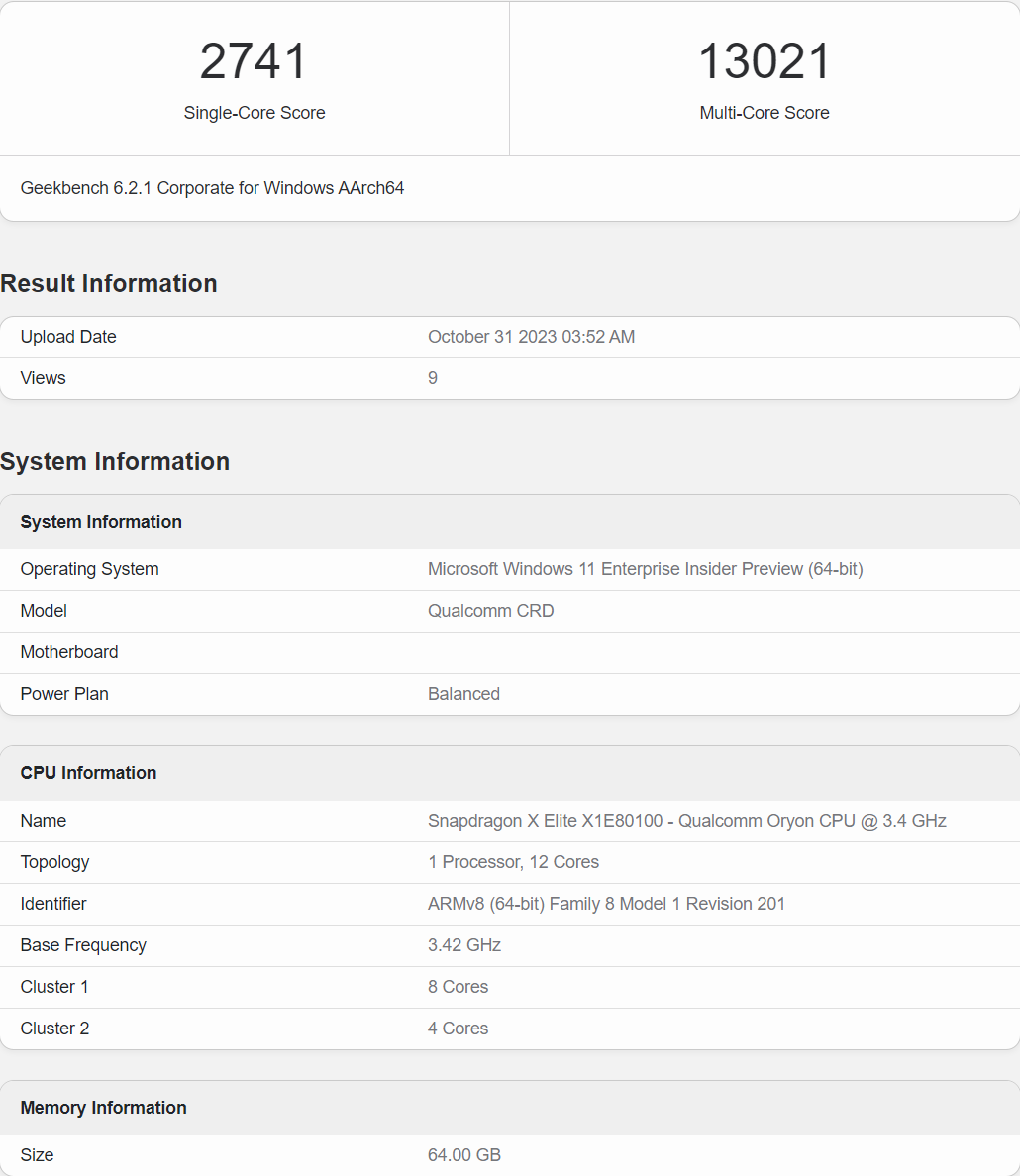Select the Single-Core Score label
Image resolution: width=1020 pixels, height=1176 pixels.
coord(255,113)
